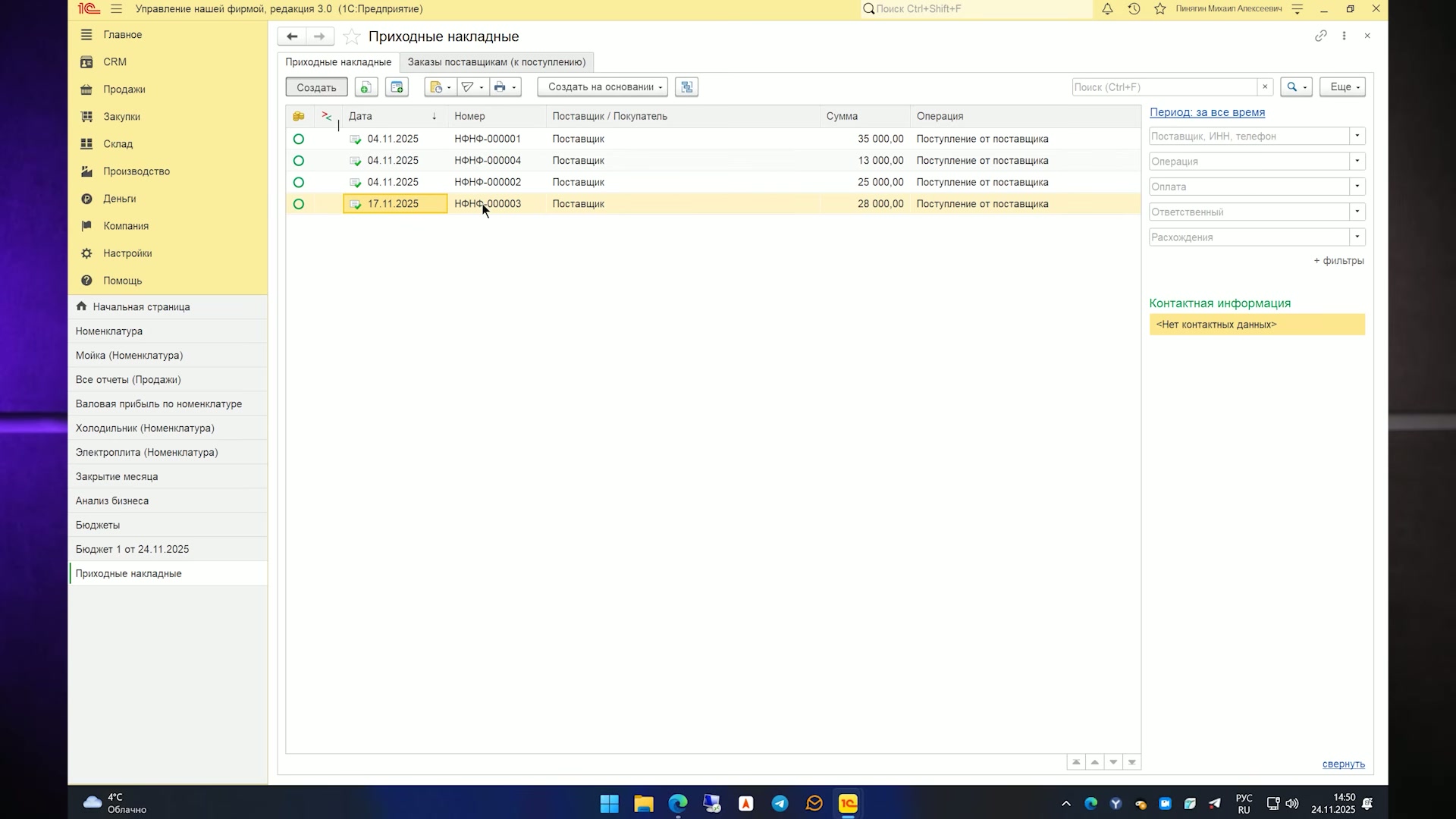Go forward with right arrow button
This screenshot has width=1456, height=819.
[319, 36]
